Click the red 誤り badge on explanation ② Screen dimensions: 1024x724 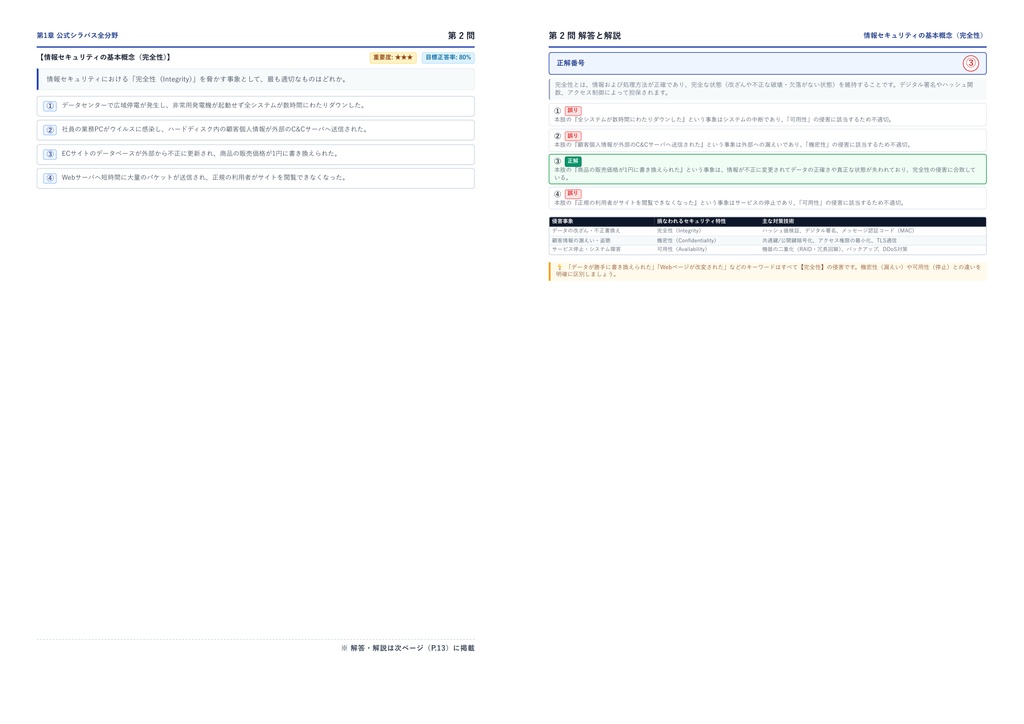[573, 136]
